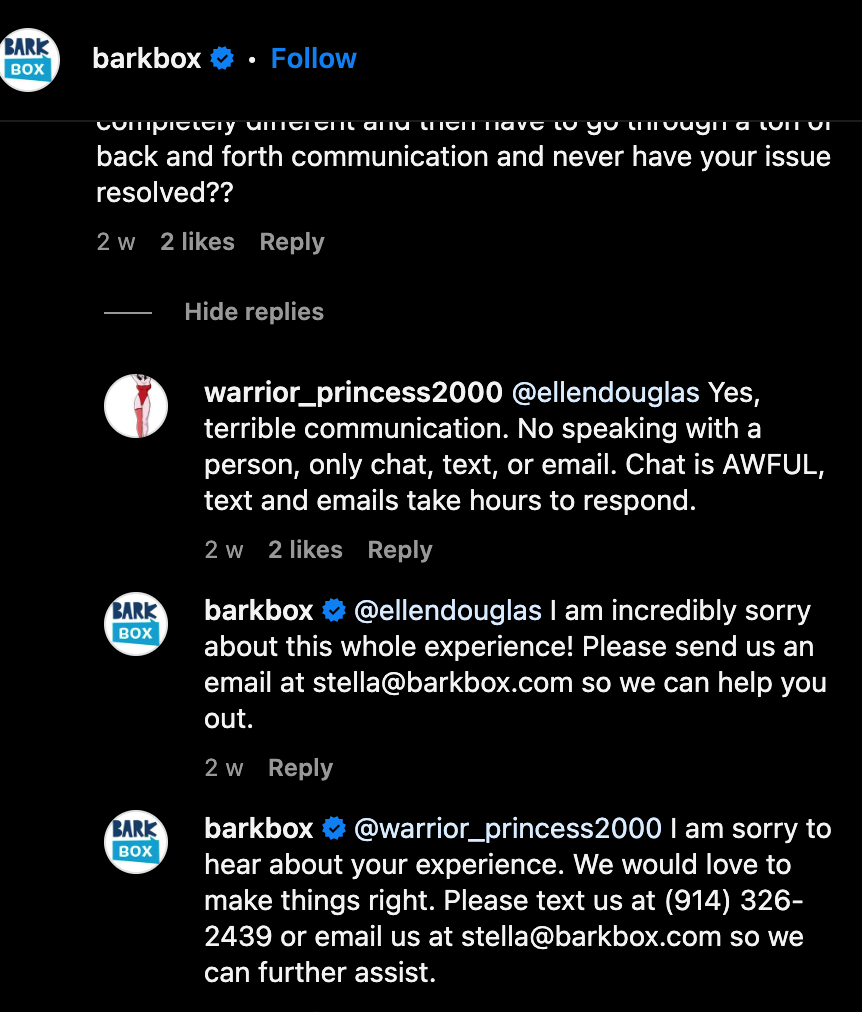Open @ellendouglas mention in barkbox's reply
The width and height of the screenshot is (862, 1012).
click(448, 611)
